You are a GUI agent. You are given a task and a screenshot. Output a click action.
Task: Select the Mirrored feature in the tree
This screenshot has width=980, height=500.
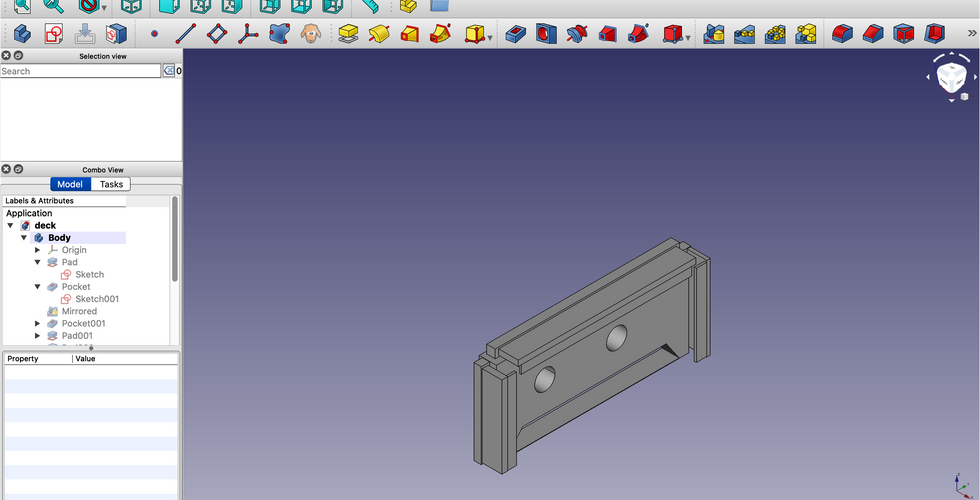pyautogui.click(x=79, y=311)
